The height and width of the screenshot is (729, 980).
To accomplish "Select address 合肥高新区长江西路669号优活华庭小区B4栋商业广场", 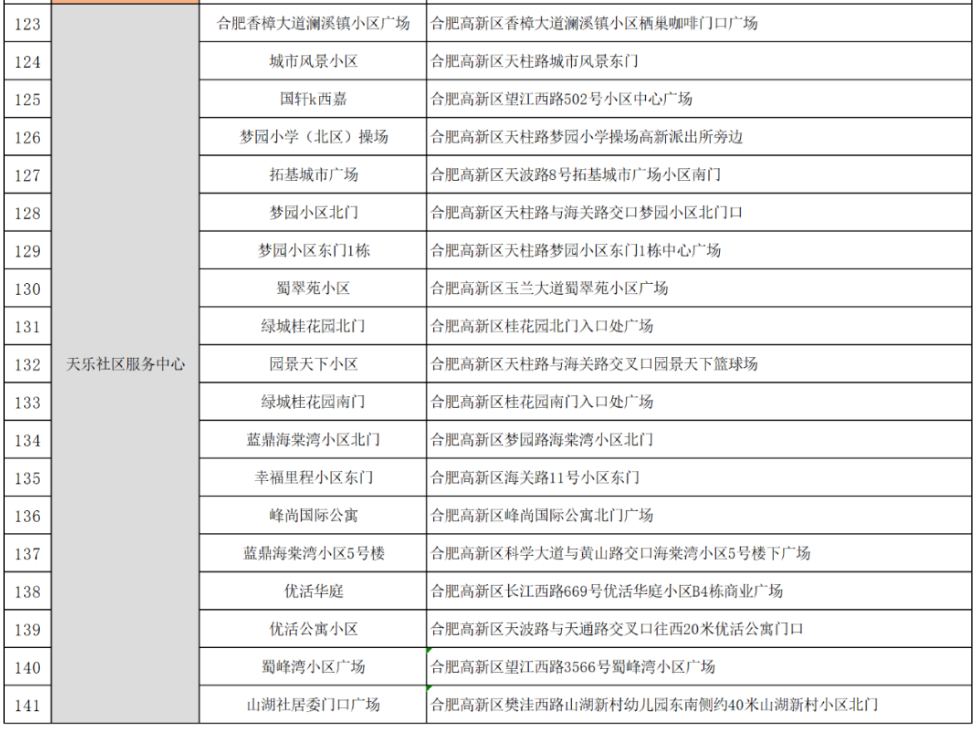I will [699, 591].
